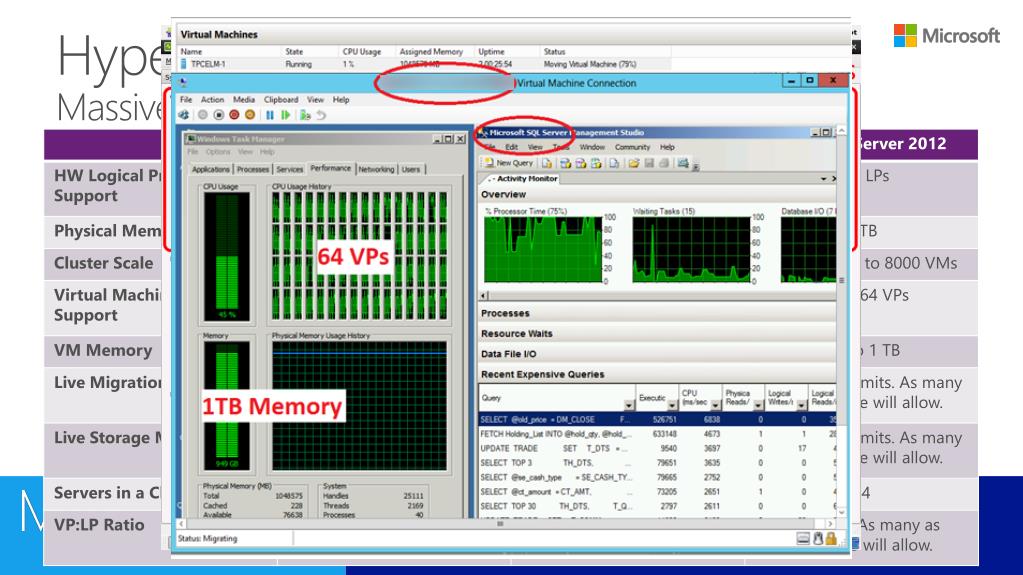Click the Uptime column header in Virtual Machines

pos(491,52)
